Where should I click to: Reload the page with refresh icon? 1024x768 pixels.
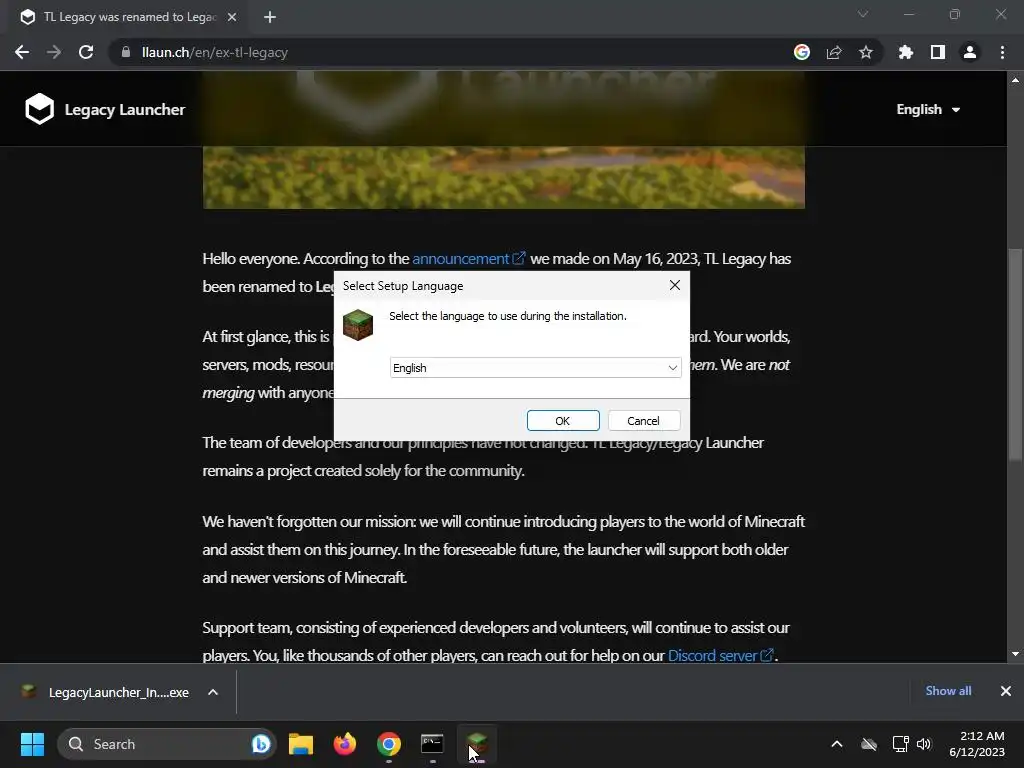(86, 52)
